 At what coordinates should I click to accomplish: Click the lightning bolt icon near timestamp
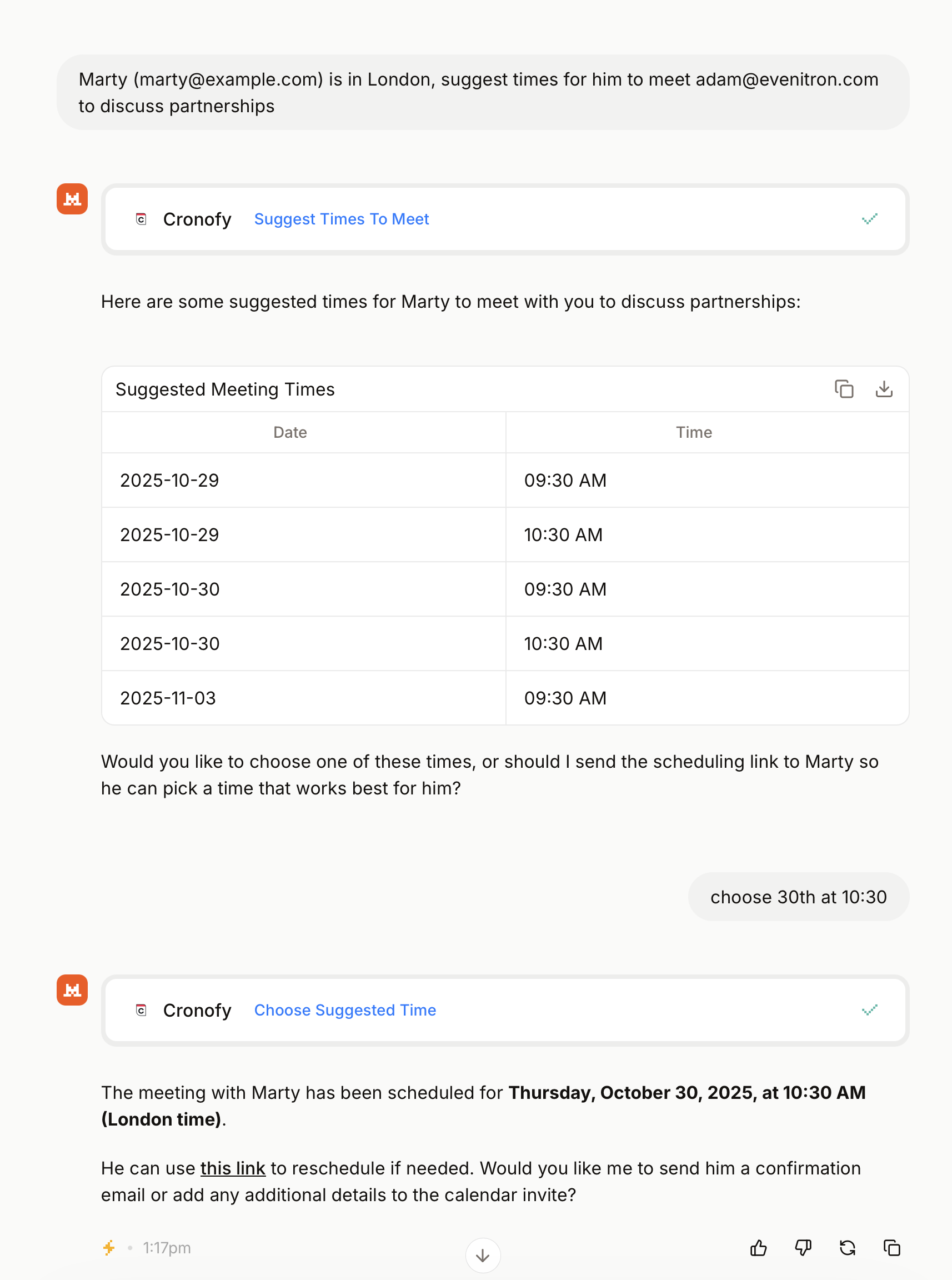pos(108,1248)
